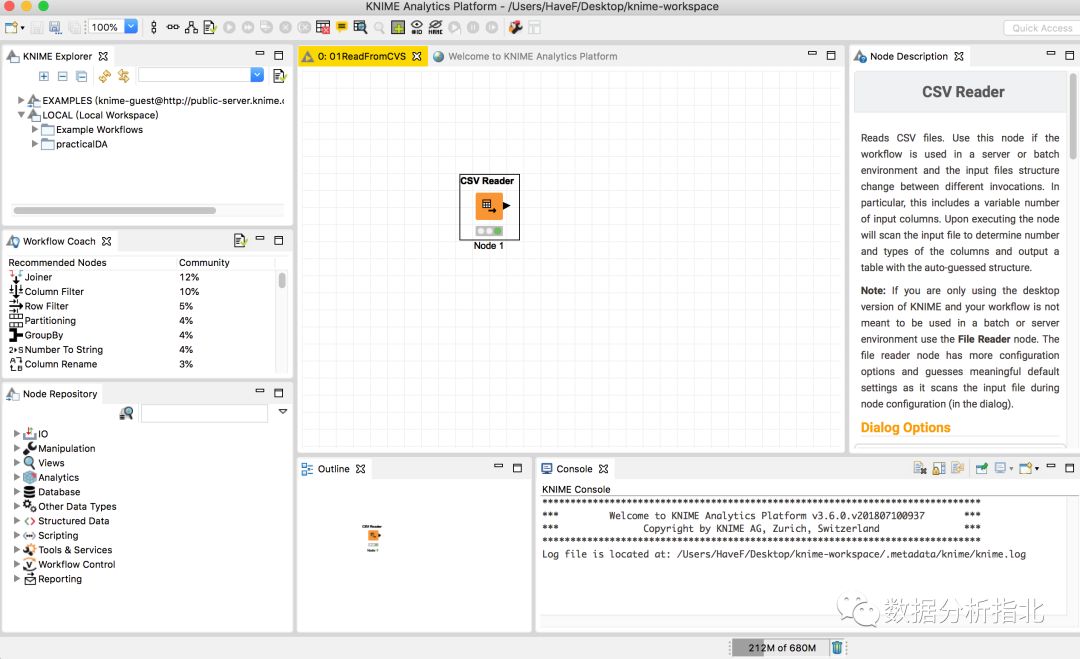Select the CSV Reader node on canvas
Image resolution: width=1080 pixels, height=659 pixels.
[x=489, y=206]
